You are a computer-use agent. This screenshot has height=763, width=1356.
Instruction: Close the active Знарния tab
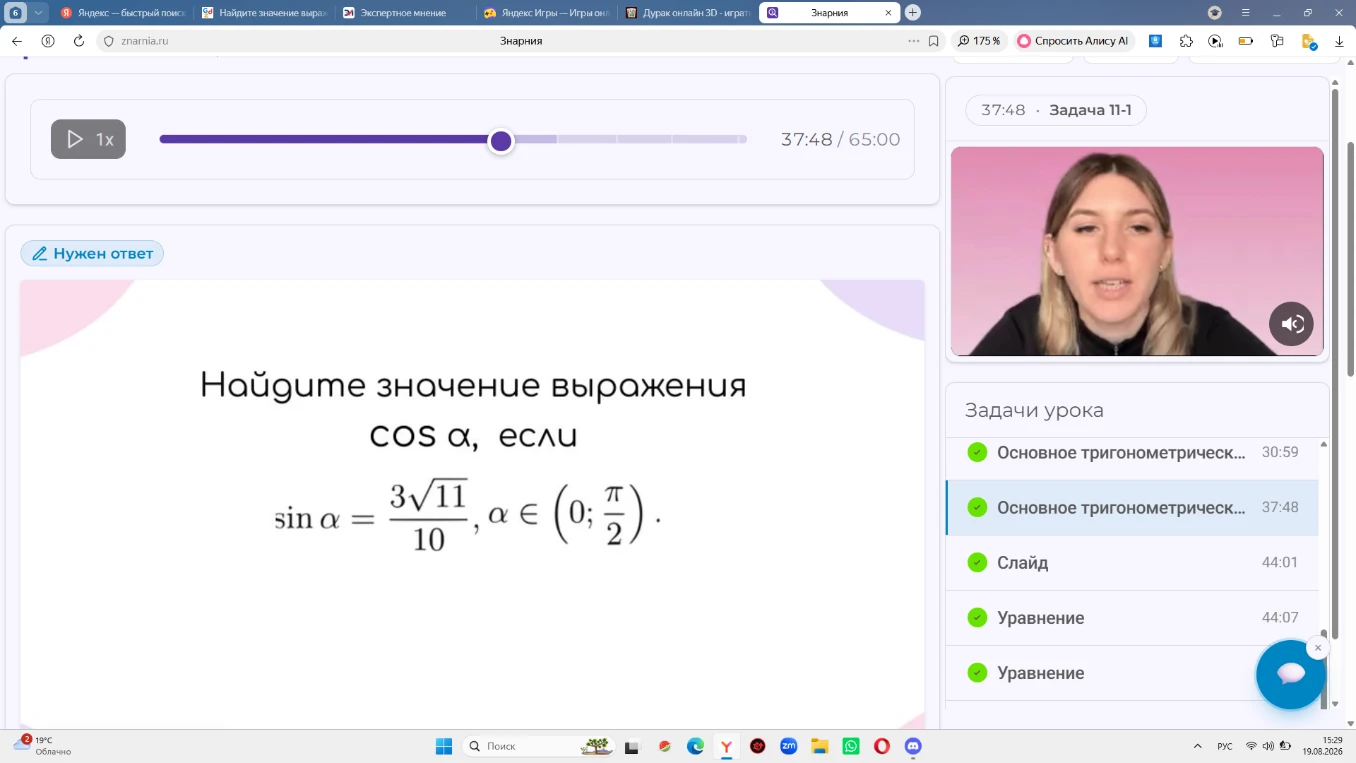coord(889,13)
